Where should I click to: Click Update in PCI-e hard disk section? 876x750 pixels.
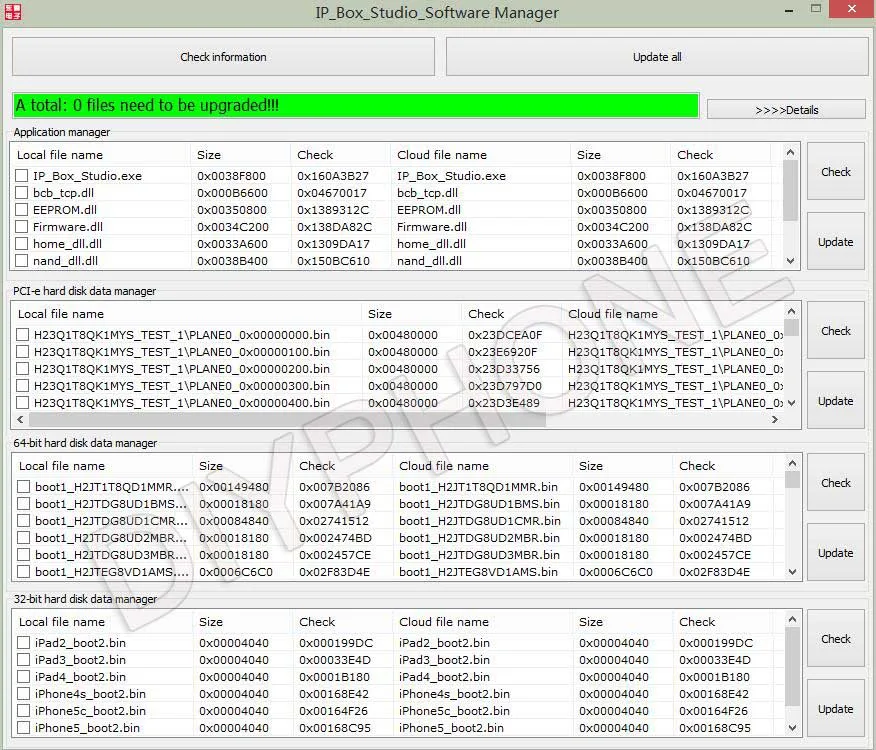[x=836, y=401]
